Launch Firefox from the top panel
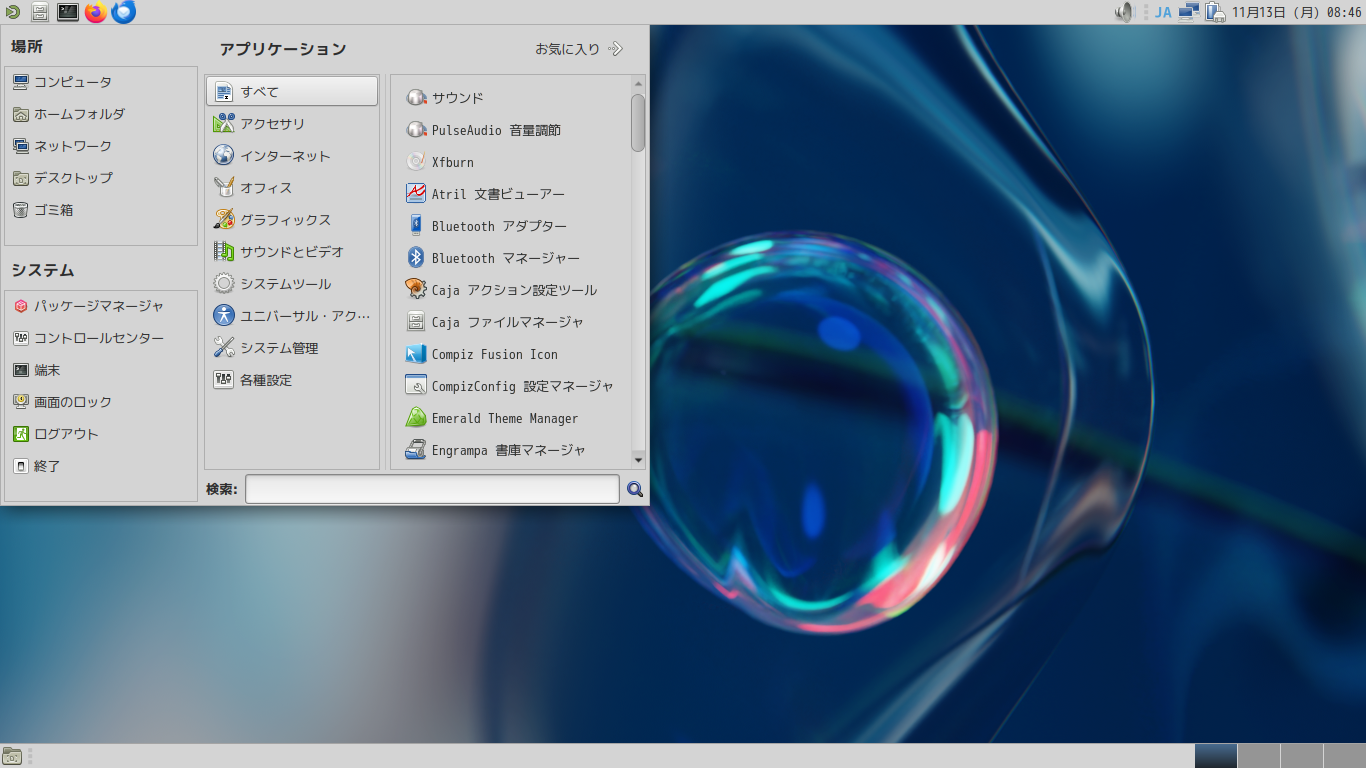 96,12
